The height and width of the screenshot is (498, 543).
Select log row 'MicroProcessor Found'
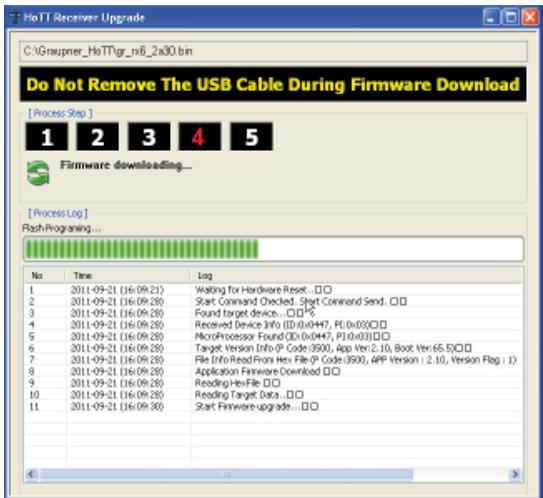click(274, 336)
